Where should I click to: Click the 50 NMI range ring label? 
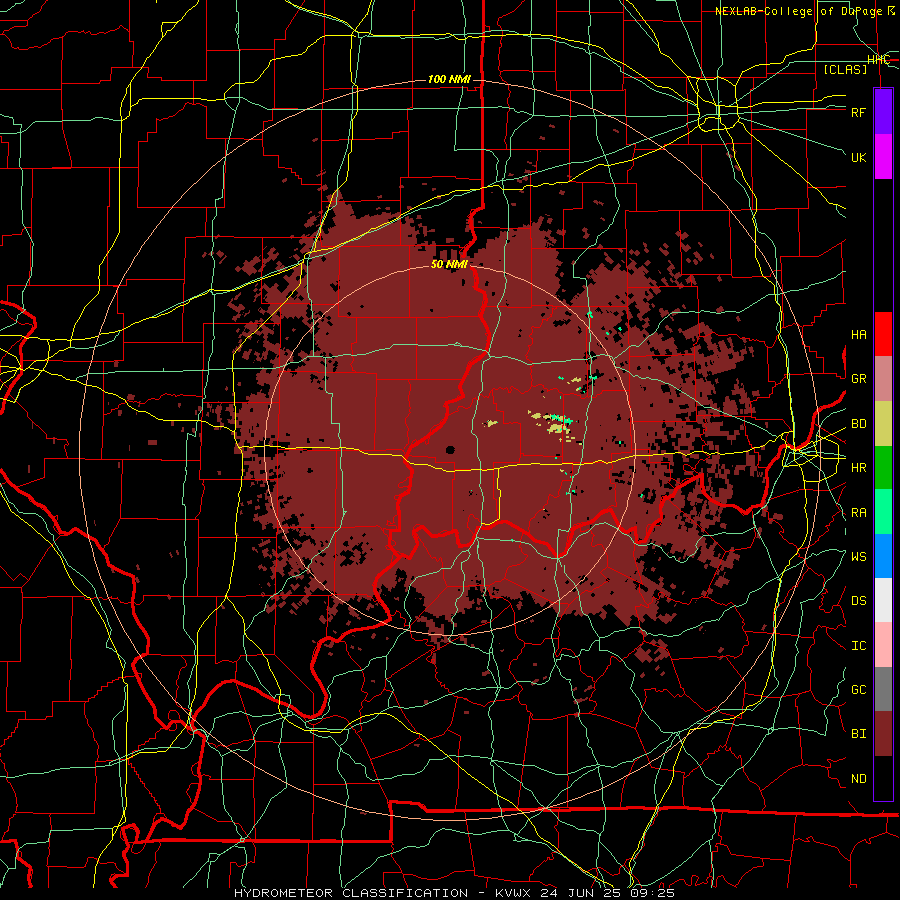tap(449, 264)
